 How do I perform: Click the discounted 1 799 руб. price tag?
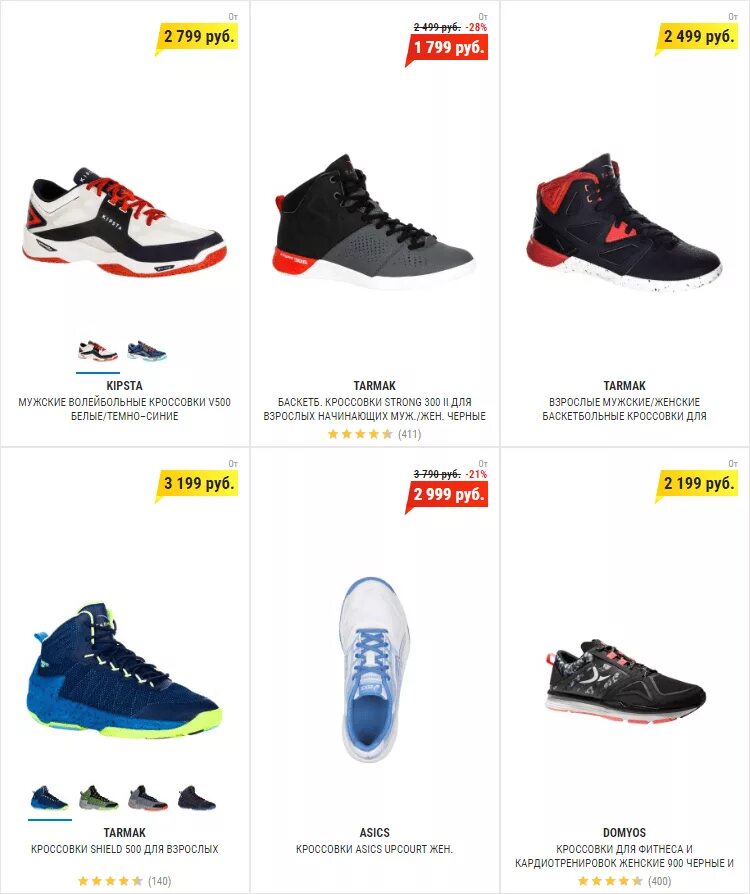point(447,48)
